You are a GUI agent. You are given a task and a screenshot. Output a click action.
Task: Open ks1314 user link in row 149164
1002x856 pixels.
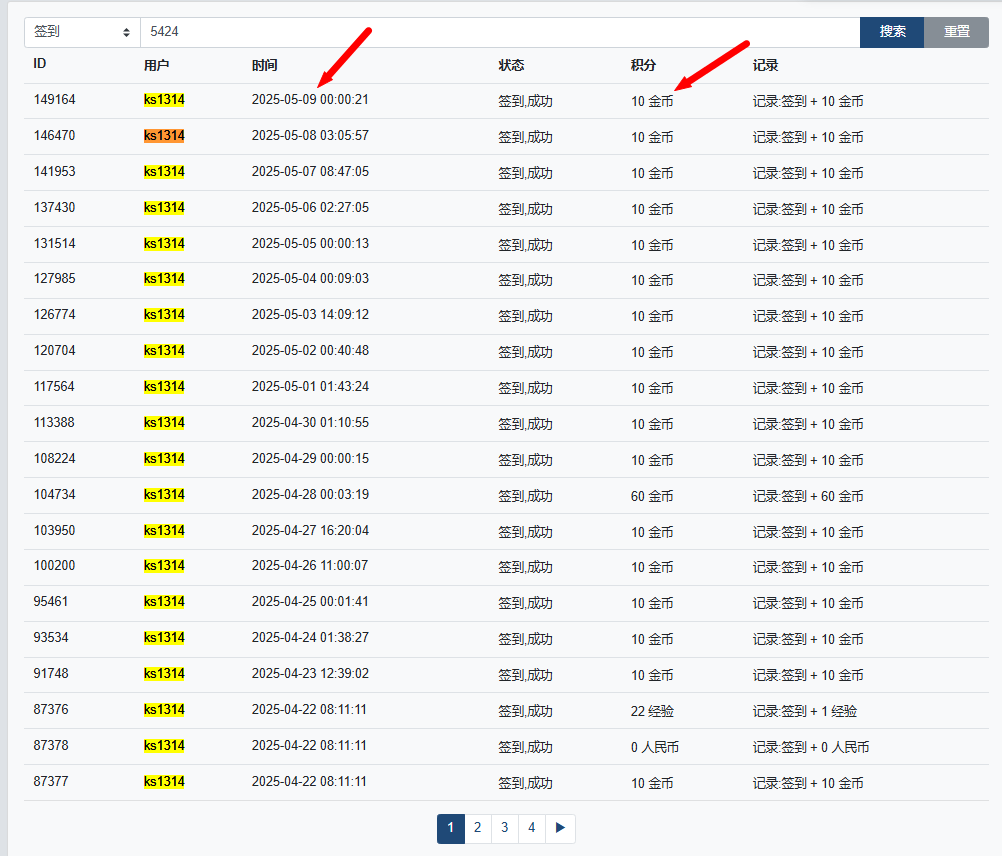(x=164, y=100)
